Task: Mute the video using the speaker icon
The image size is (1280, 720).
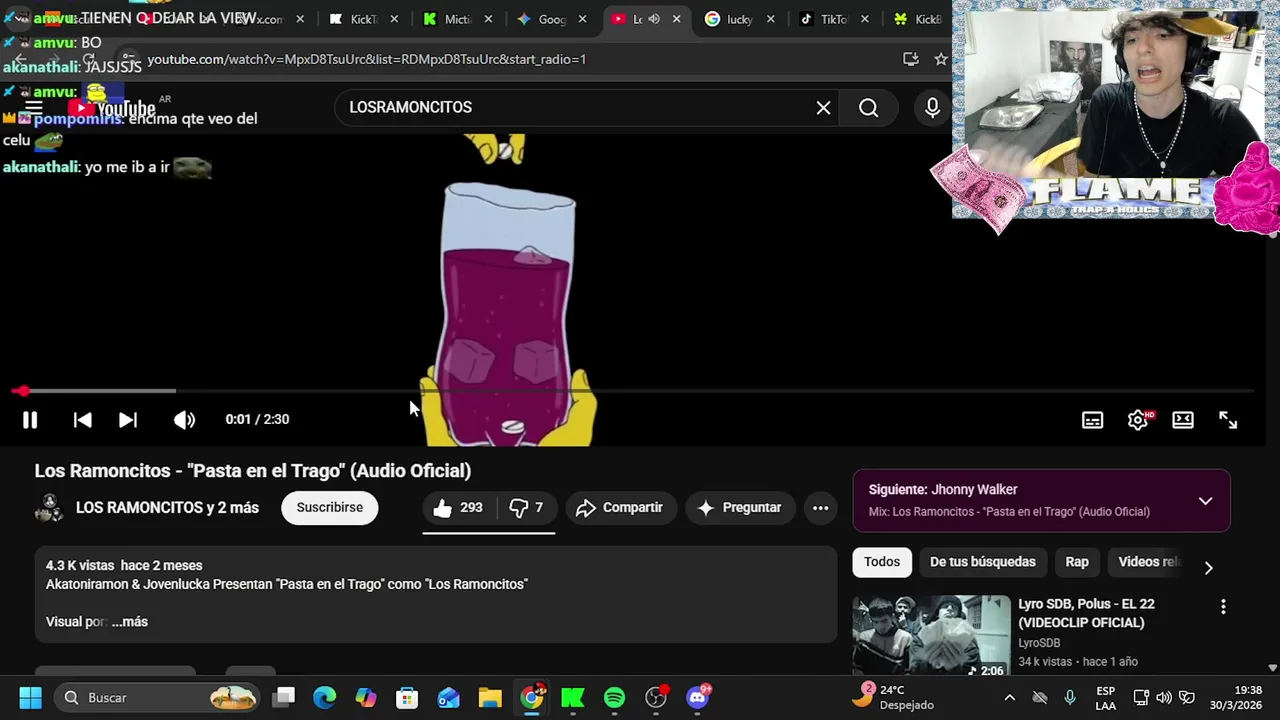Action: tap(184, 420)
